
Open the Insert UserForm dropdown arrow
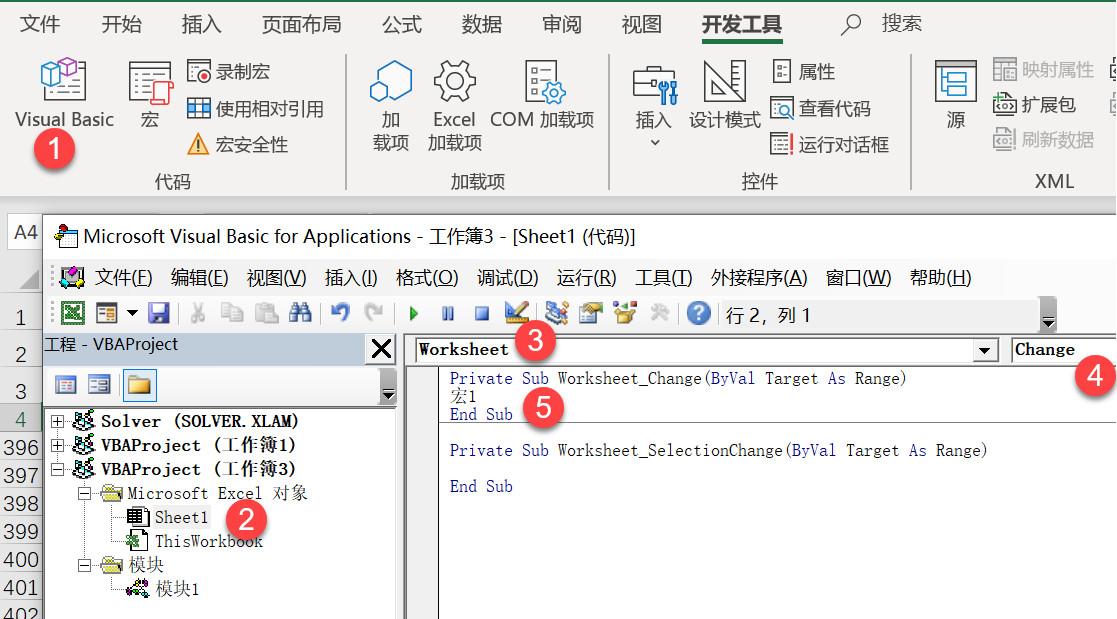[133, 313]
